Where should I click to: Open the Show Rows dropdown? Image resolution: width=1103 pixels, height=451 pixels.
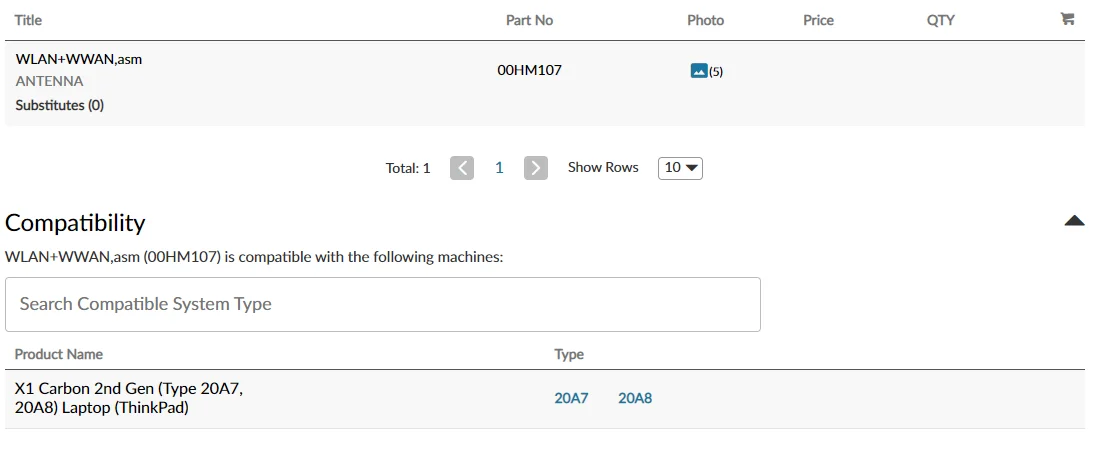[680, 168]
